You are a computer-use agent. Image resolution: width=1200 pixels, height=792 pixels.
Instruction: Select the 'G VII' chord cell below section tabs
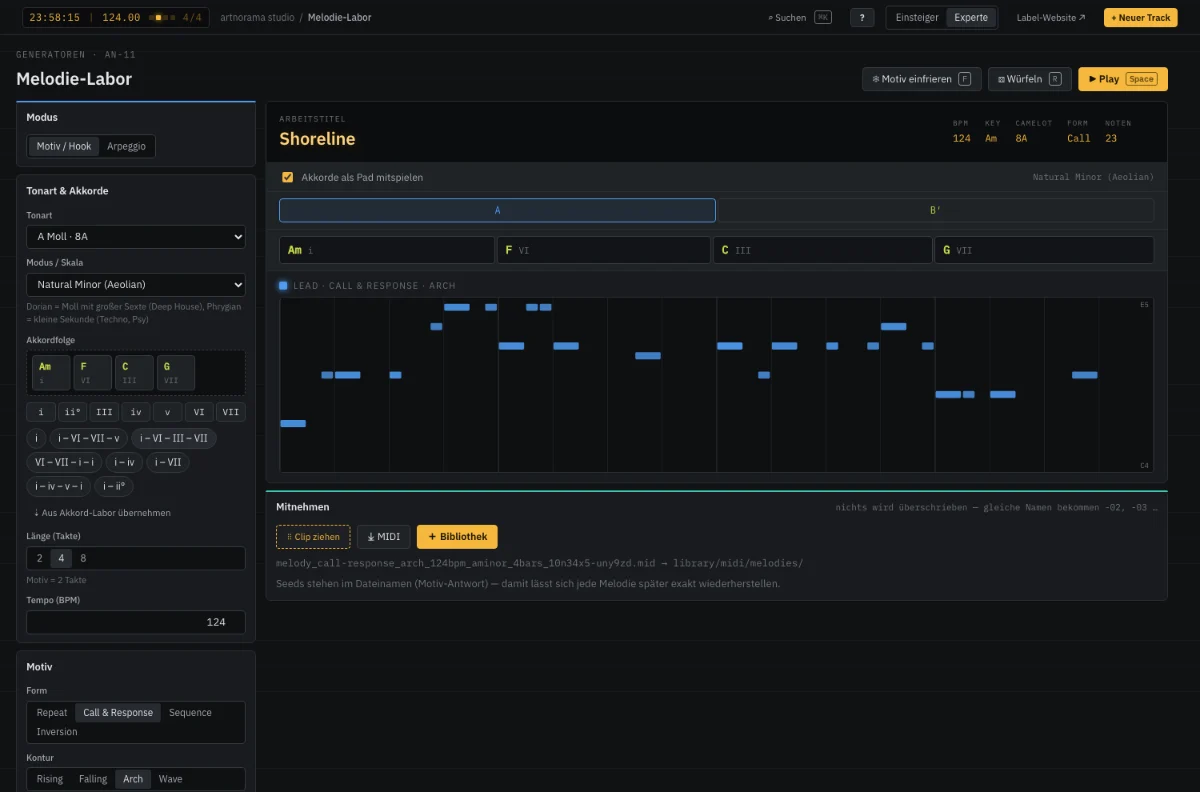[1044, 250]
